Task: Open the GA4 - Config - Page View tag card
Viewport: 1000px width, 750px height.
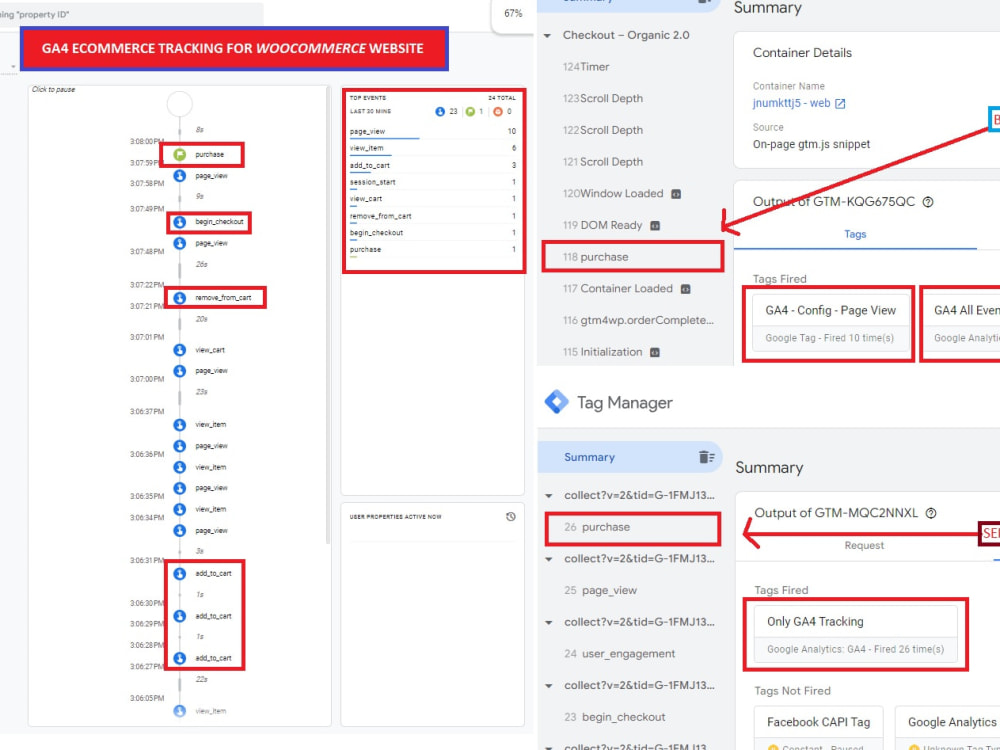Action: click(830, 324)
